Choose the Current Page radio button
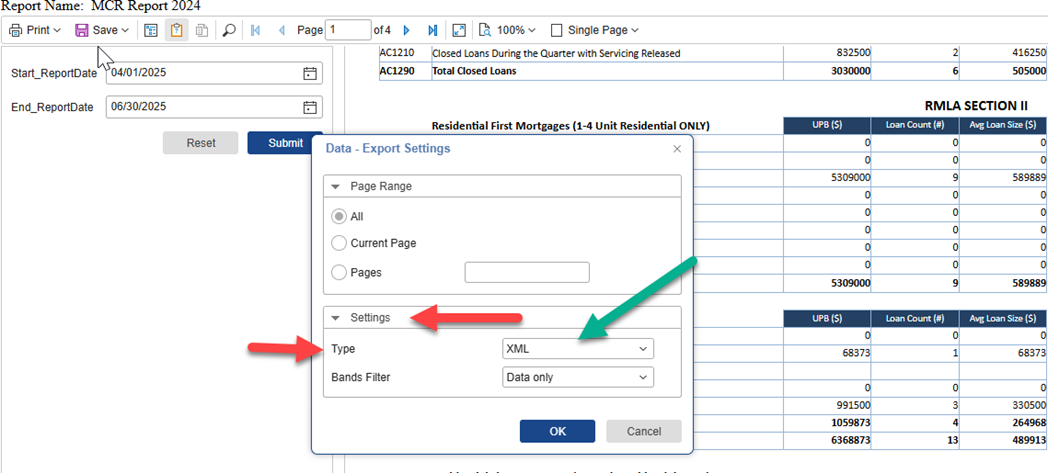Image resolution: width=1048 pixels, height=473 pixels. [340, 243]
